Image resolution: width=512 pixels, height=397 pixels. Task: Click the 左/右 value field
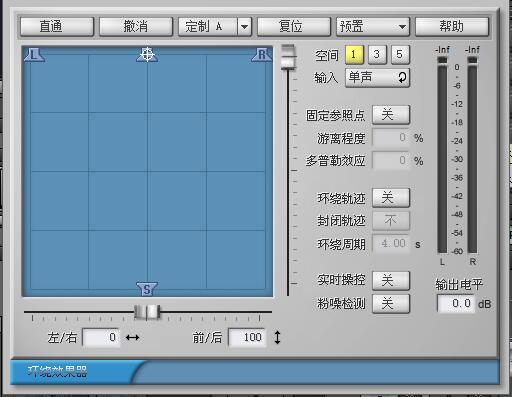pyautogui.click(x=101, y=338)
